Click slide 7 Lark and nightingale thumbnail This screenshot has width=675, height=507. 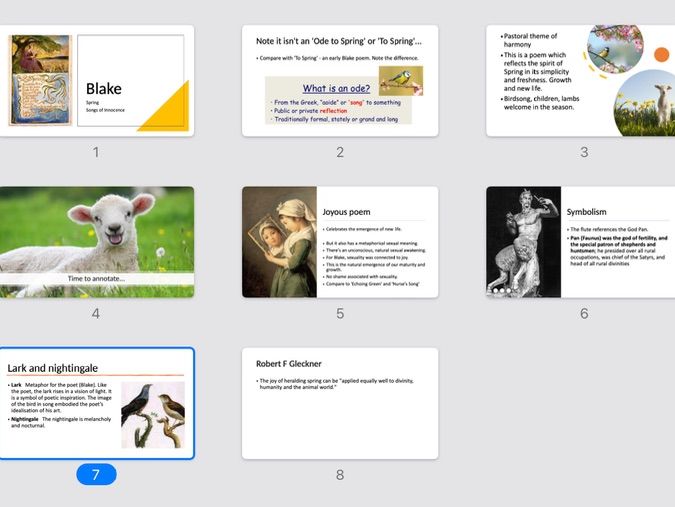(96, 403)
